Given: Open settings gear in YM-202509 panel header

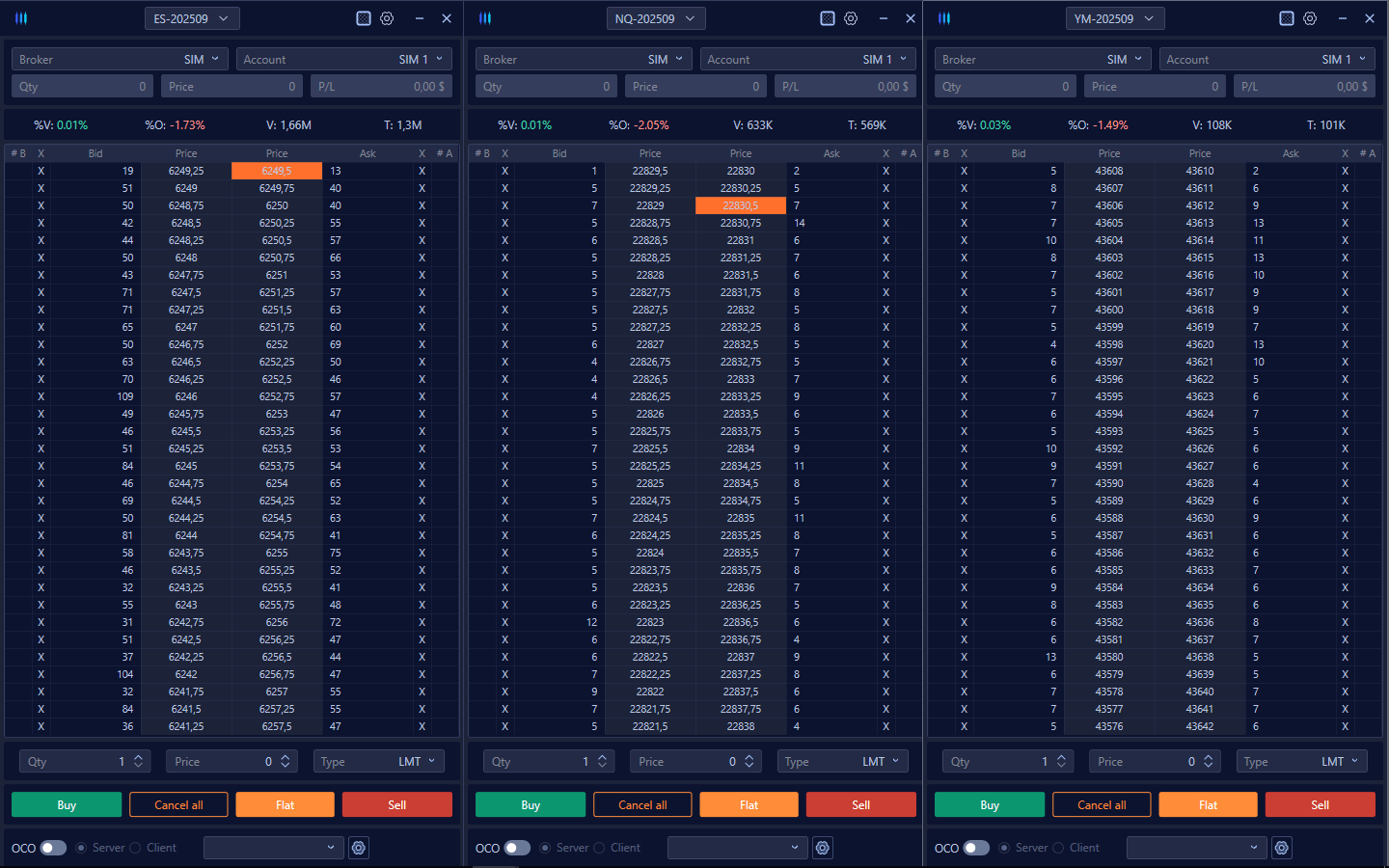Looking at the screenshot, I should point(1310,18).
